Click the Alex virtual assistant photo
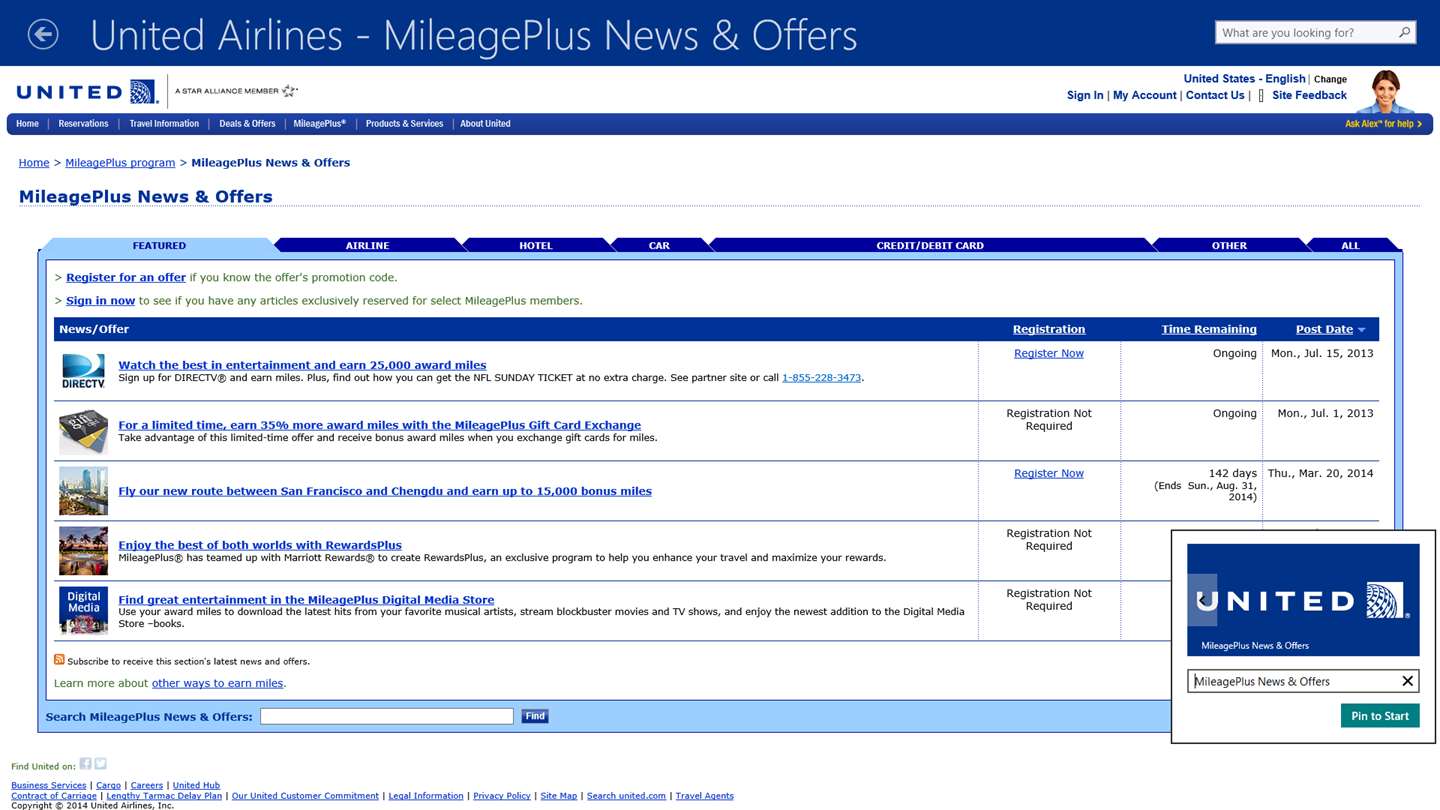 pyautogui.click(x=1385, y=92)
